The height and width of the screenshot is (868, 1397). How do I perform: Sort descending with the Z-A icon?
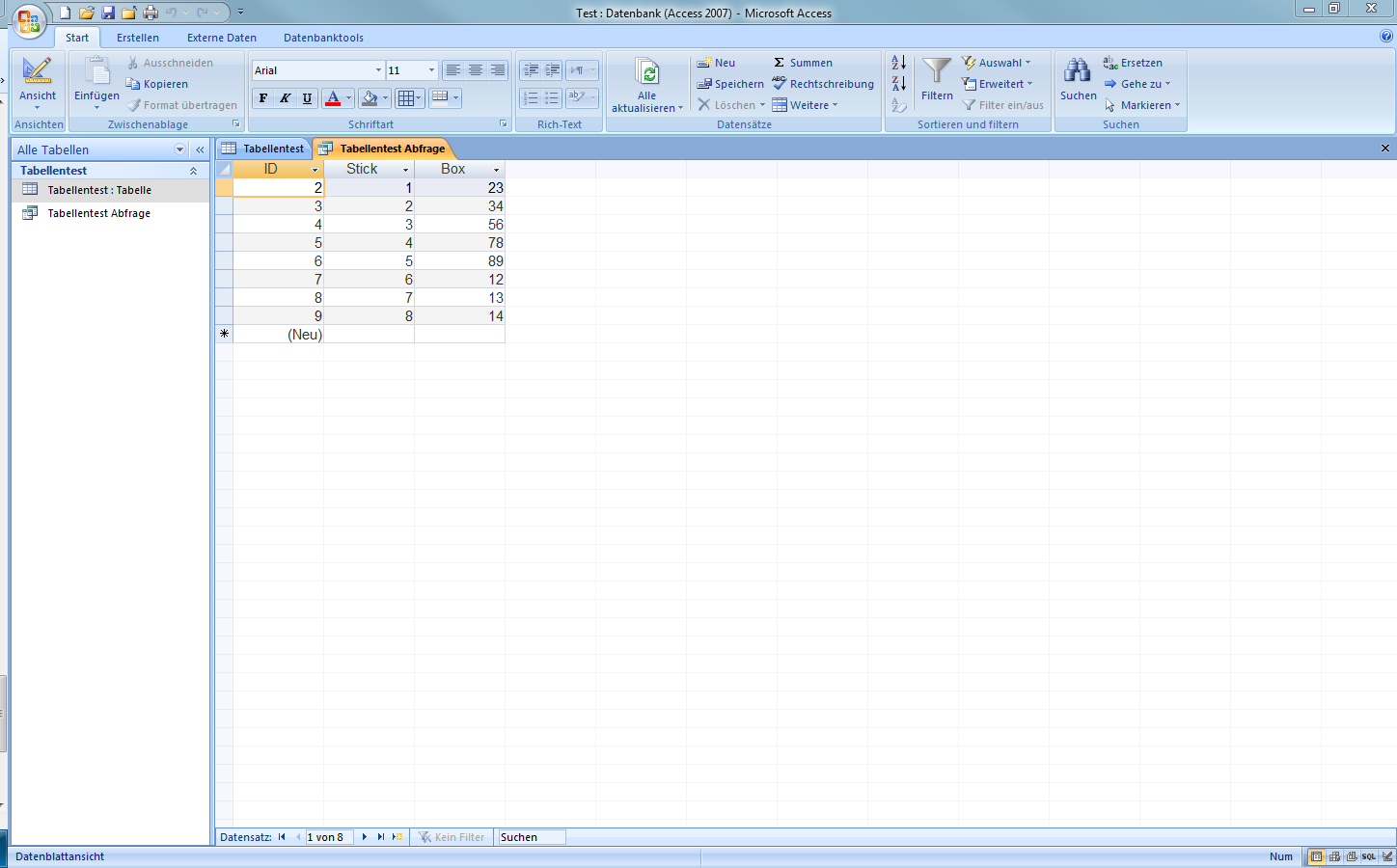898,84
